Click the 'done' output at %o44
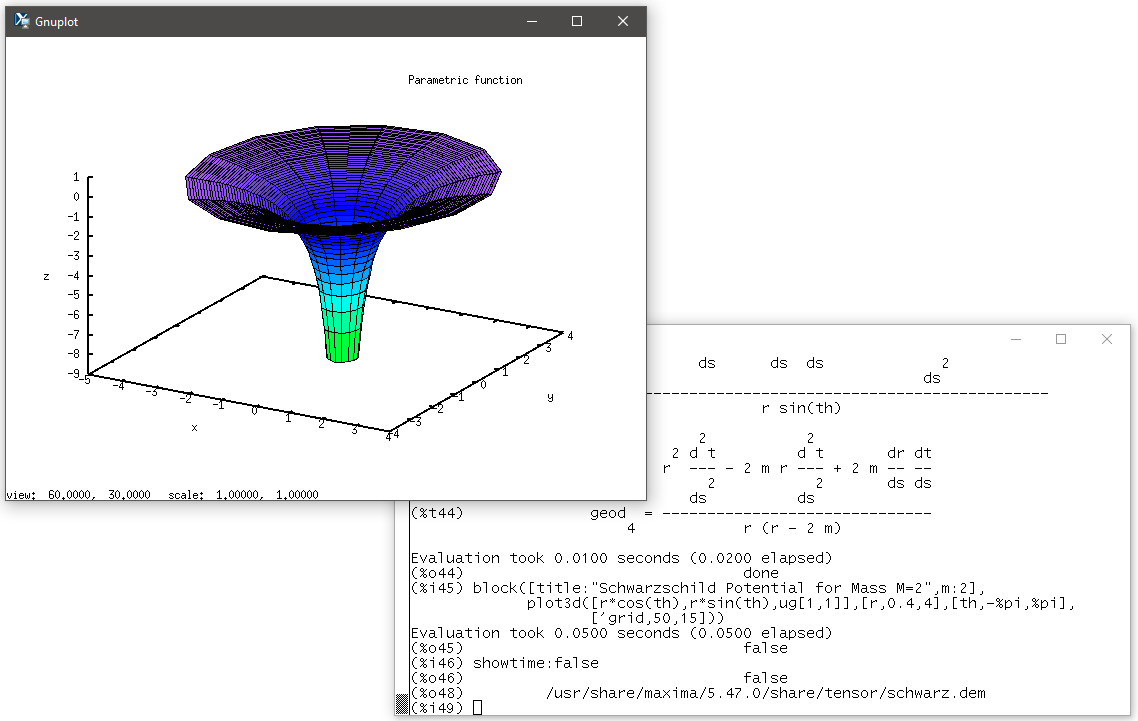This screenshot has width=1138, height=721. tap(761, 573)
